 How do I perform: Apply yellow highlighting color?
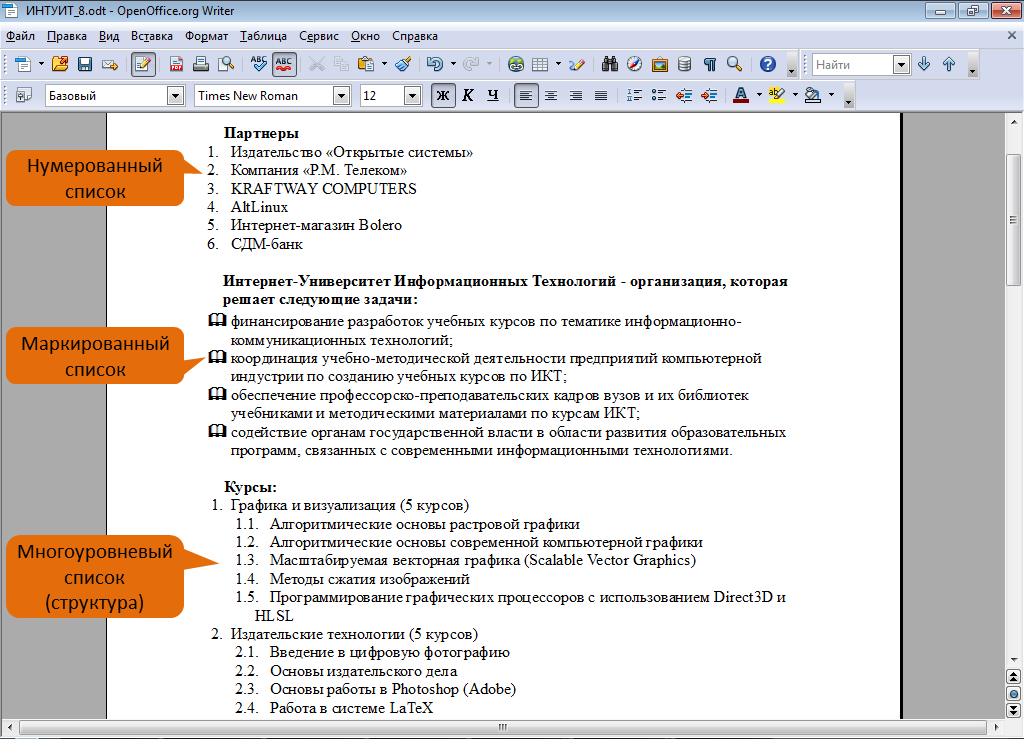tap(776, 95)
